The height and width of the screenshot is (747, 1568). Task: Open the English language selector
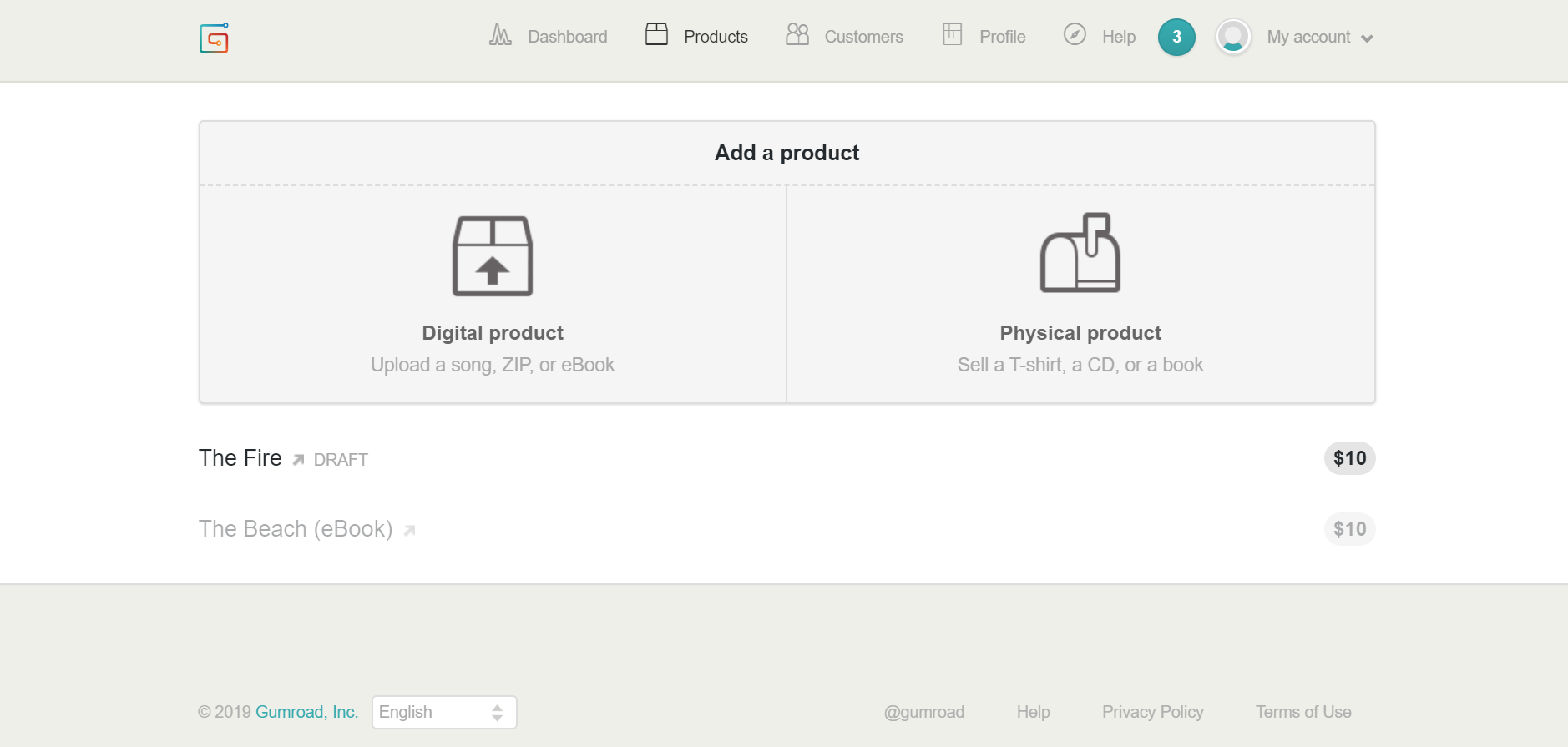443,712
